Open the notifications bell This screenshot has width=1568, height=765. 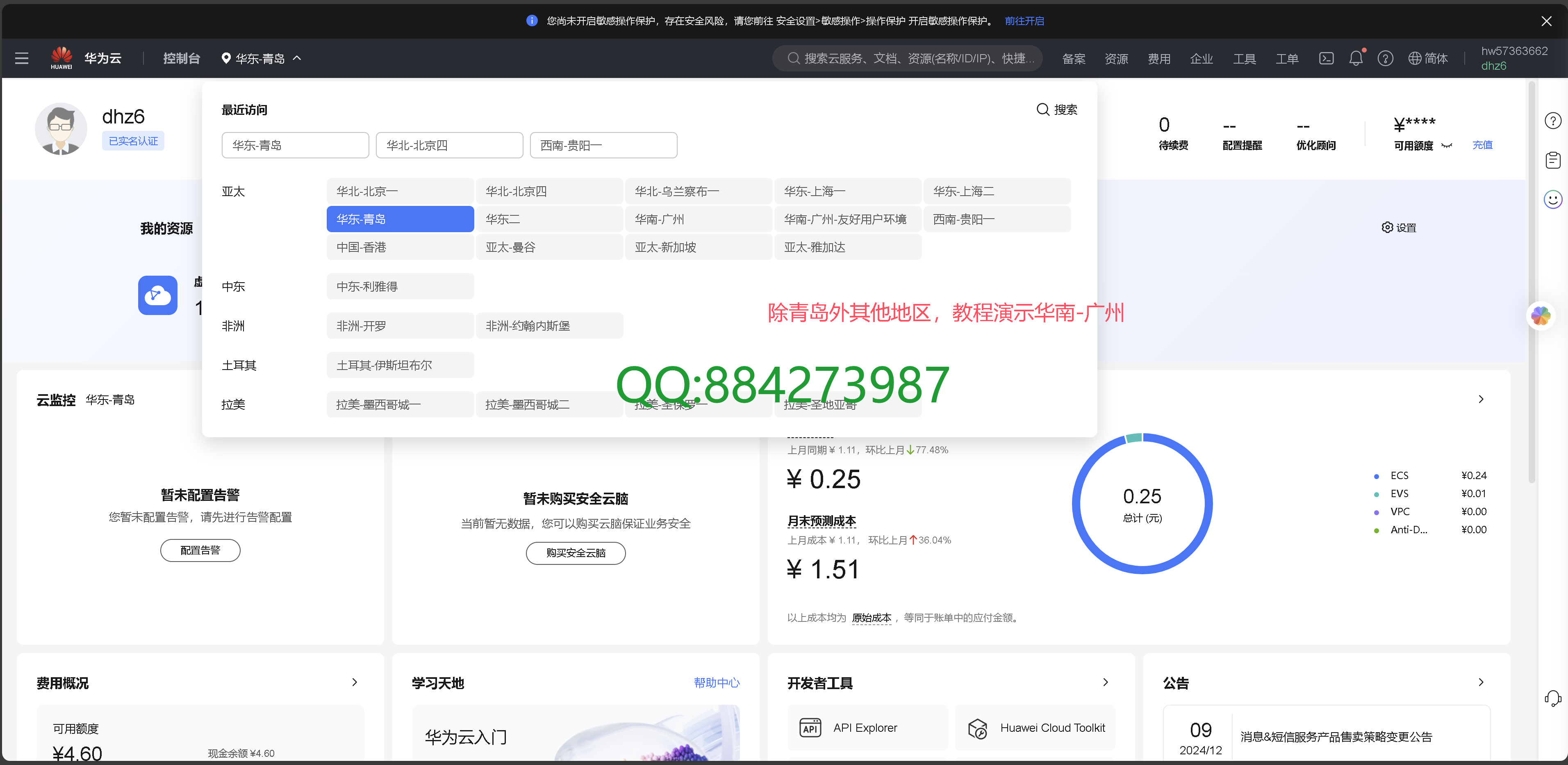[1356, 59]
